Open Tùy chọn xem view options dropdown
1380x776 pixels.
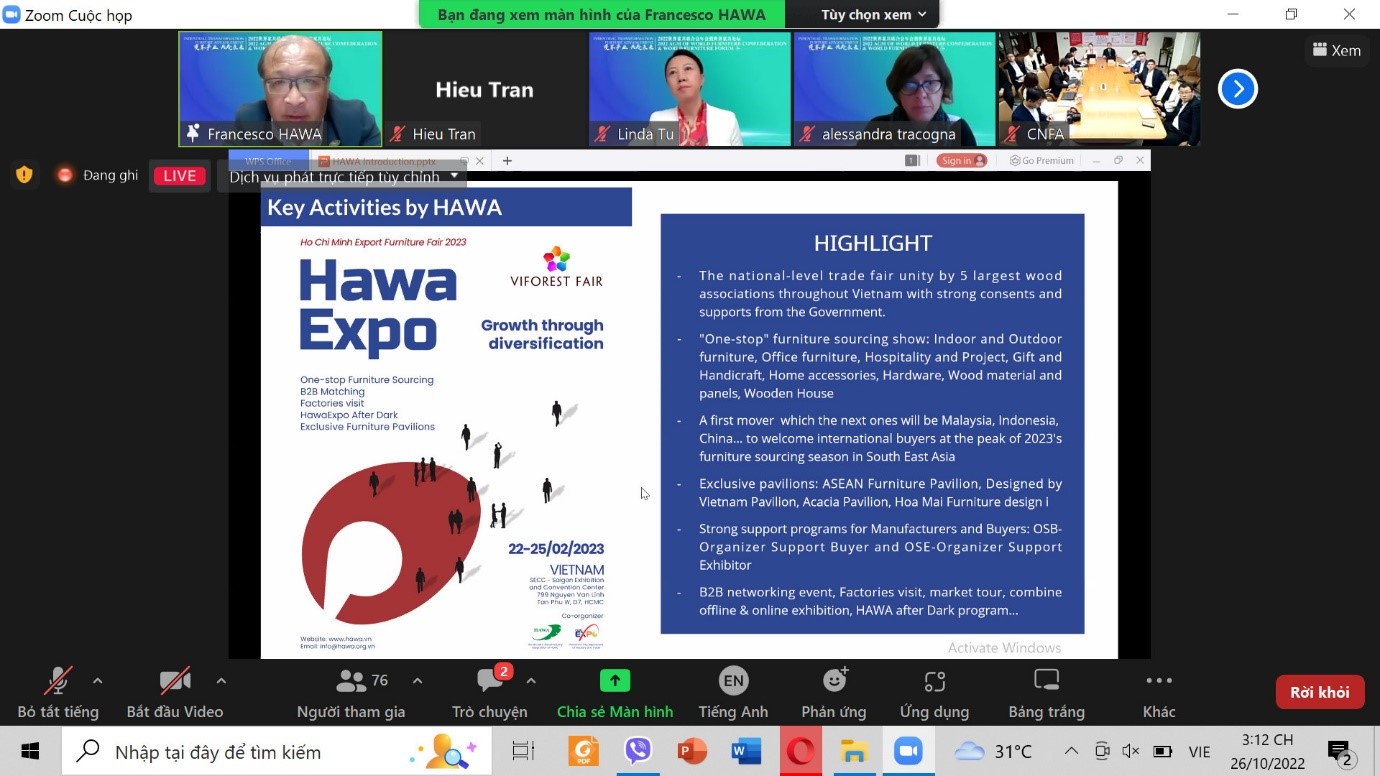pos(874,14)
